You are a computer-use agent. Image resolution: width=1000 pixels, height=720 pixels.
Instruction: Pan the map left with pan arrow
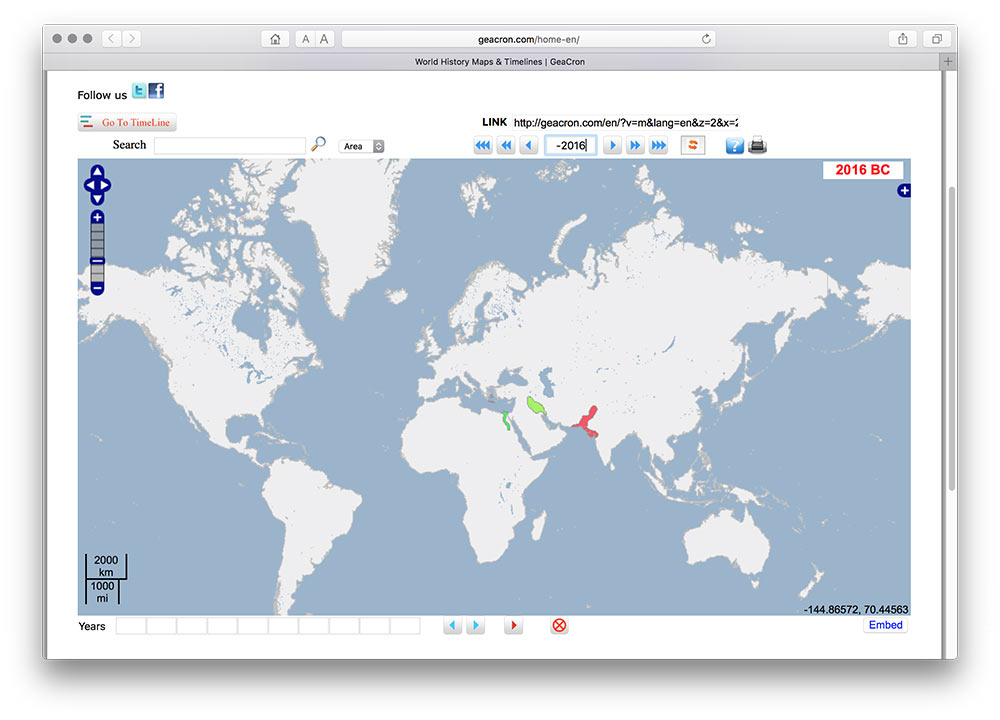[x=90, y=186]
